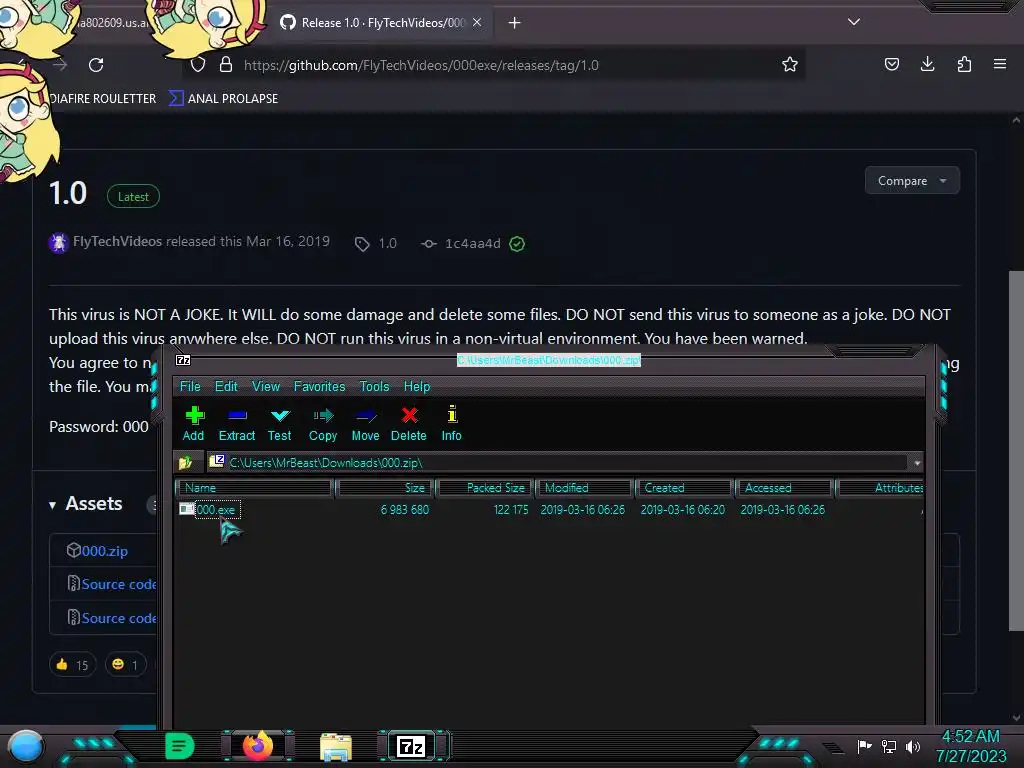This screenshot has height=768, width=1024.
Task: Open the ANAL PROLAPSE bookmark
Action: (223, 99)
